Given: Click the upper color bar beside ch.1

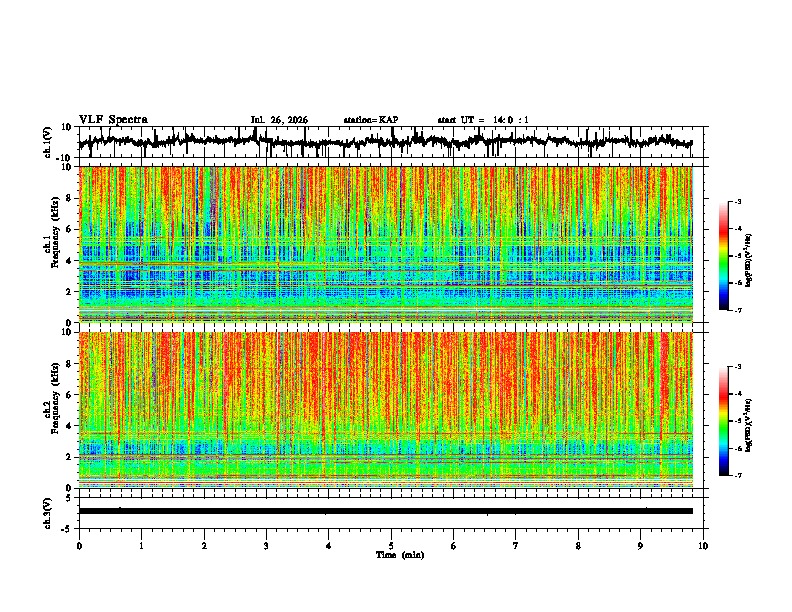Looking at the screenshot, I should point(724,256).
